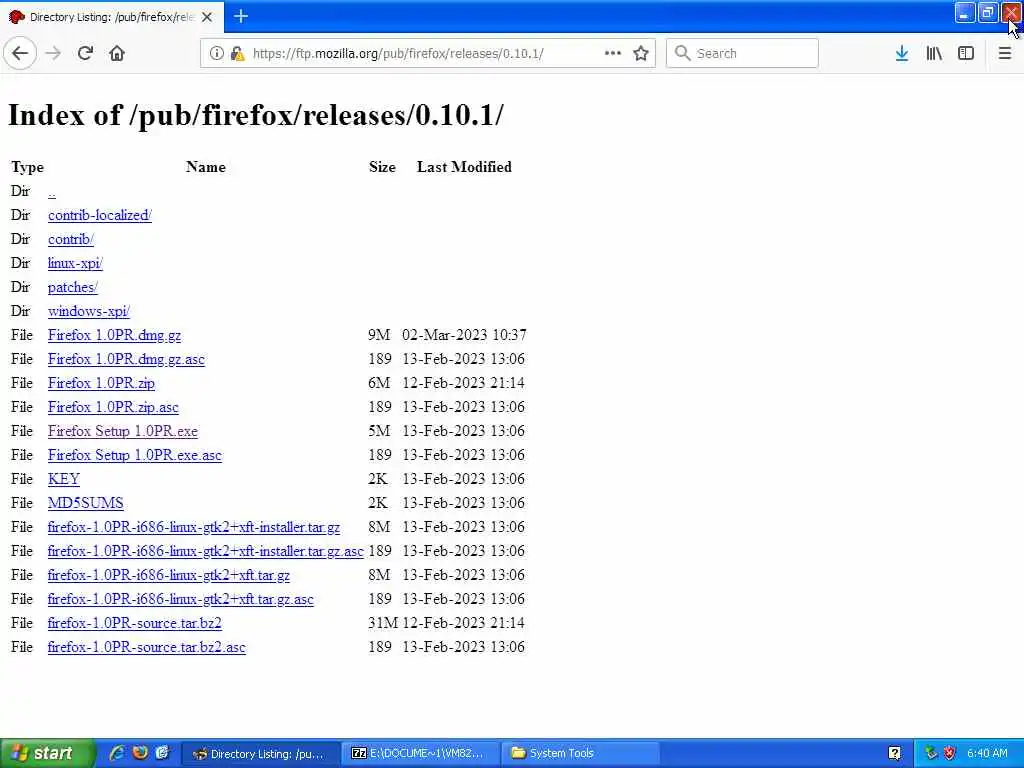Image resolution: width=1024 pixels, height=768 pixels.
Task: Click the 6:40 AM system clock
Action: pyautogui.click(x=987, y=754)
